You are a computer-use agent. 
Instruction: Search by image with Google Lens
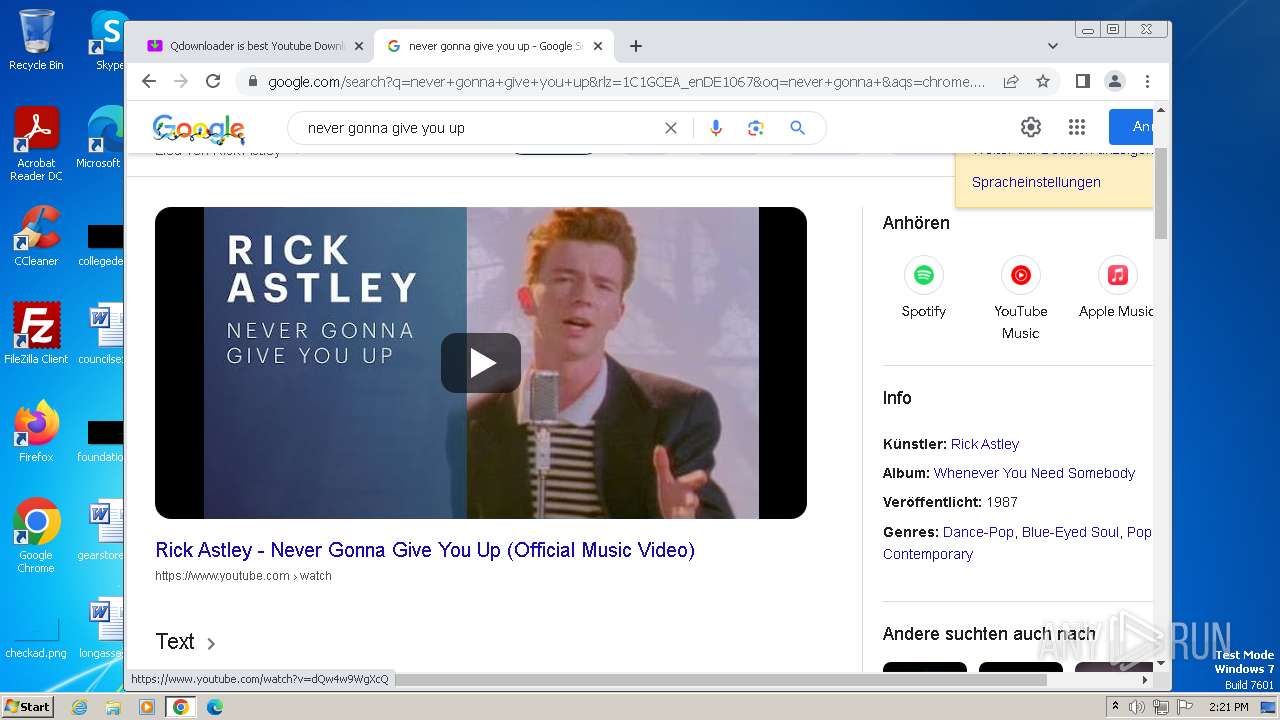tap(756, 128)
